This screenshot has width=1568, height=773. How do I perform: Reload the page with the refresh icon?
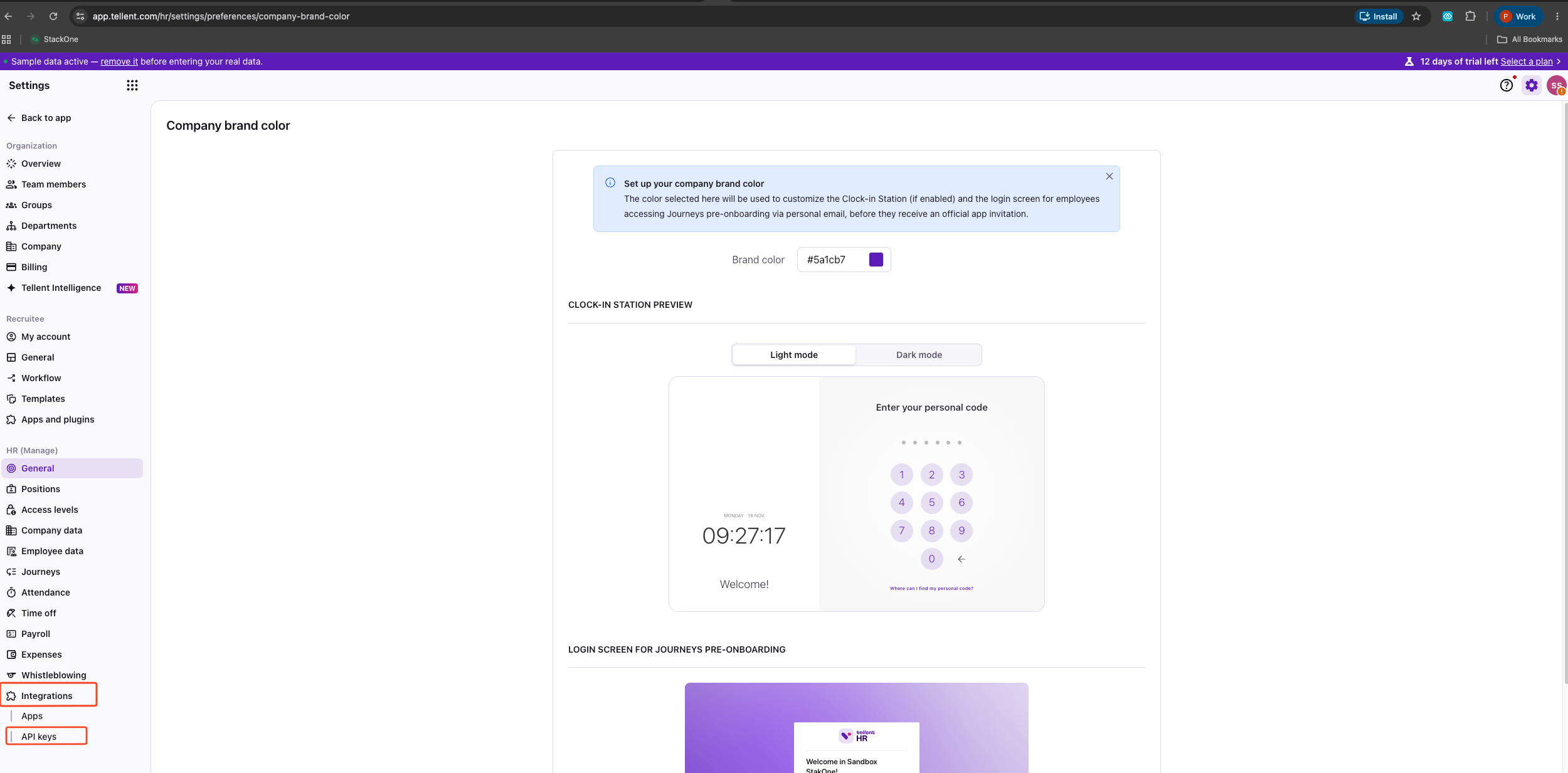coord(53,16)
